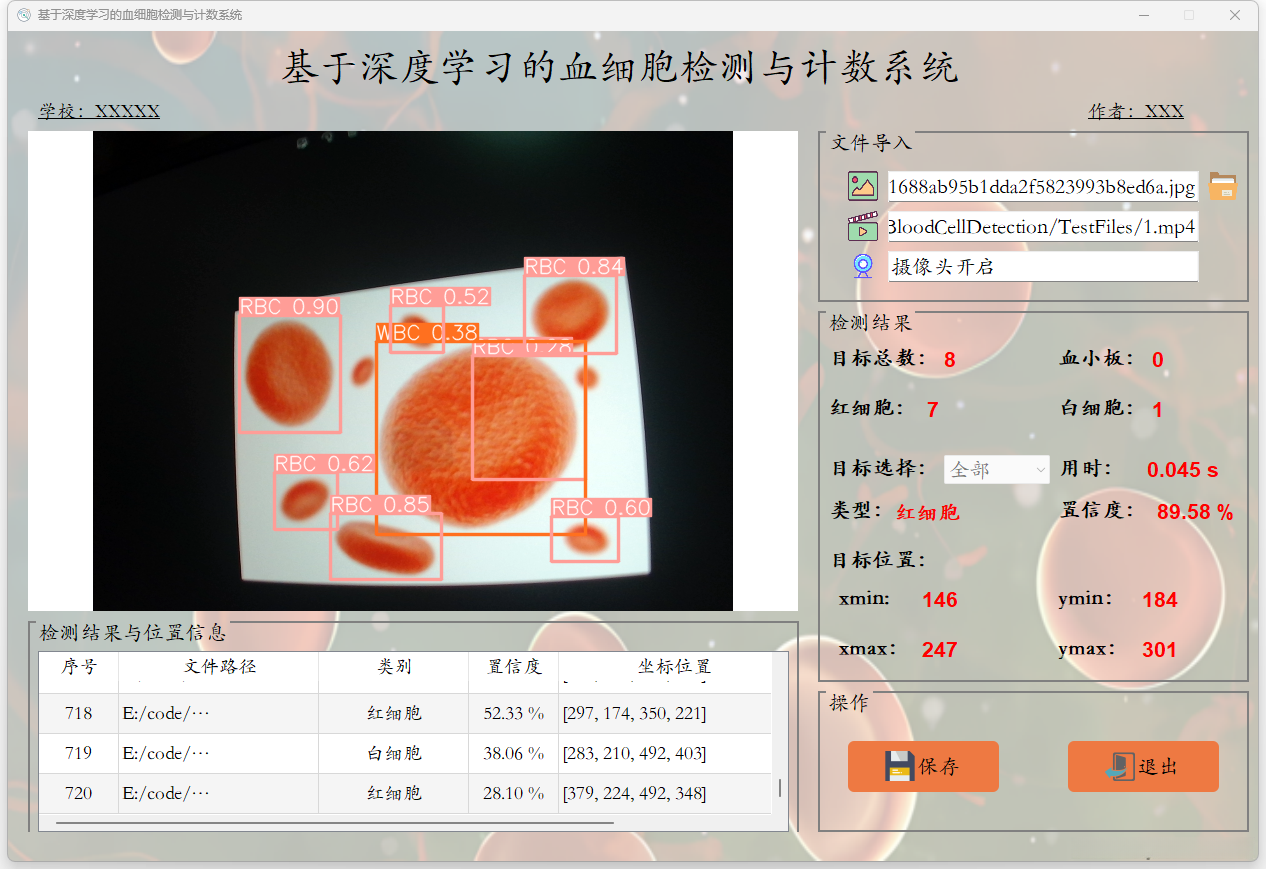Screen dimensions: 1266x869
Task: Click the exit door icon on 退出 button
Action: tap(1122, 765)
